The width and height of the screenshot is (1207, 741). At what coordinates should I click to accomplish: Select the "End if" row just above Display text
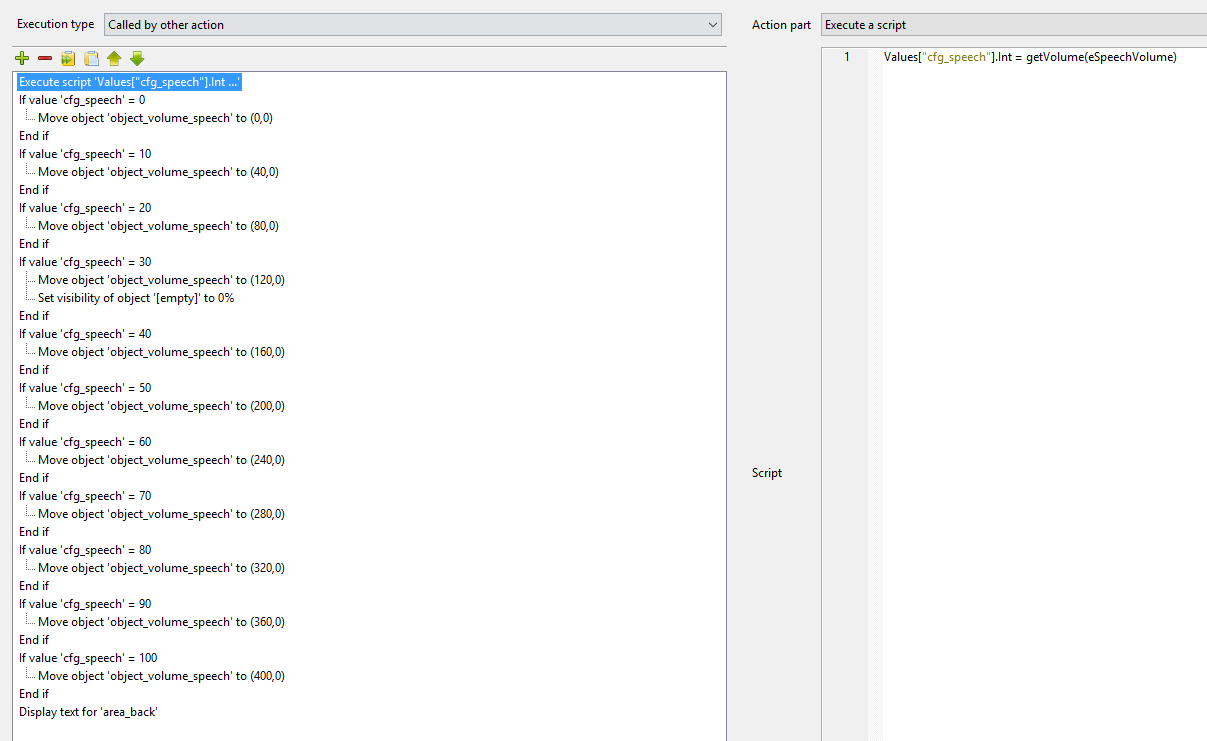coord(34,694)
